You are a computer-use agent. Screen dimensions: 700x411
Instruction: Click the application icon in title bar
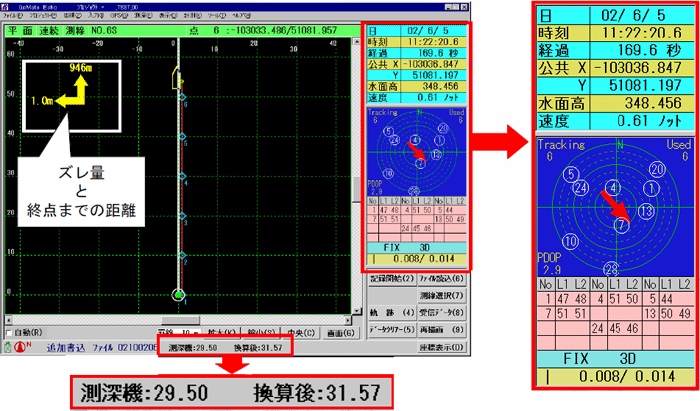[6, 8]
